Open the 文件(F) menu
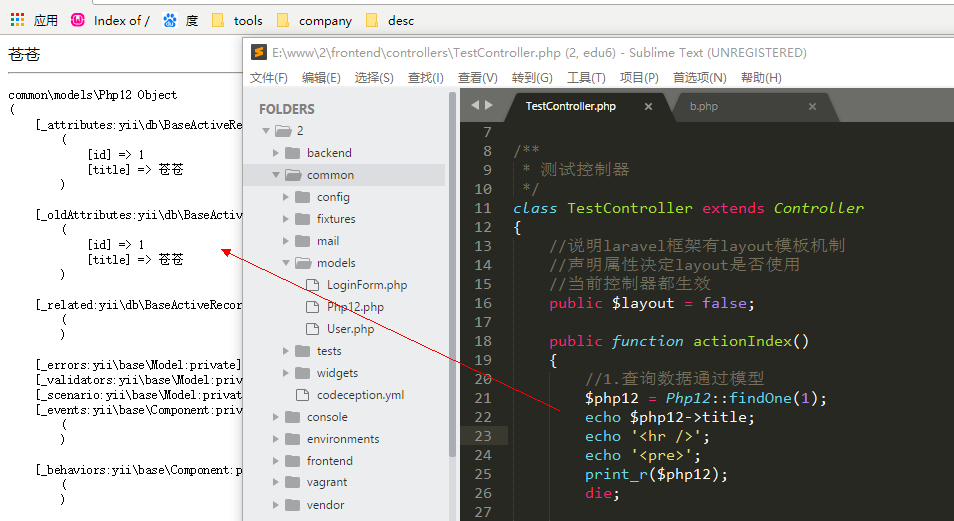 pyautogui.click(x=269, y=78)
